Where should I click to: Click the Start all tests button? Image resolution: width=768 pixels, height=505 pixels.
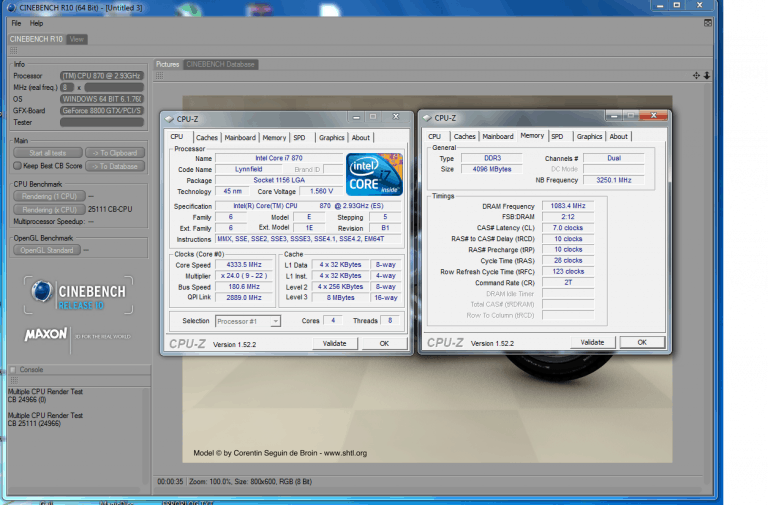[x=48, y=153]
